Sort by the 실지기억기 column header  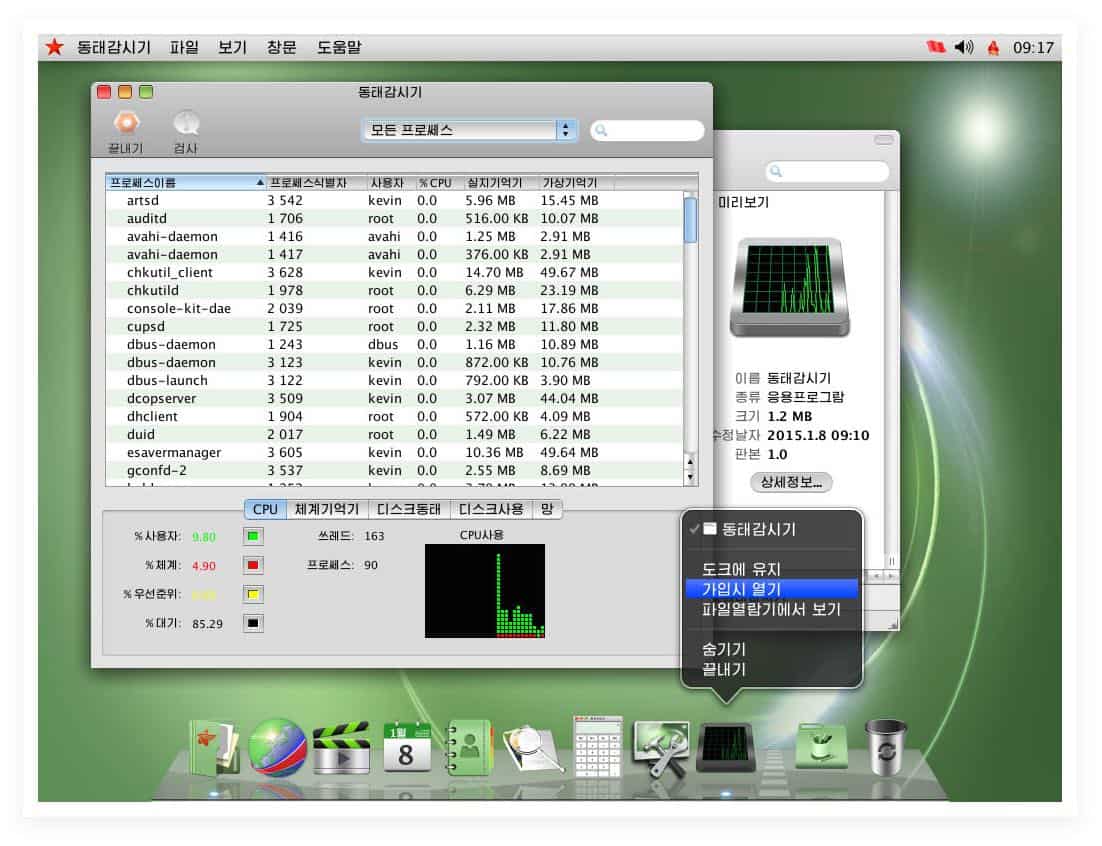coord(500,183)
